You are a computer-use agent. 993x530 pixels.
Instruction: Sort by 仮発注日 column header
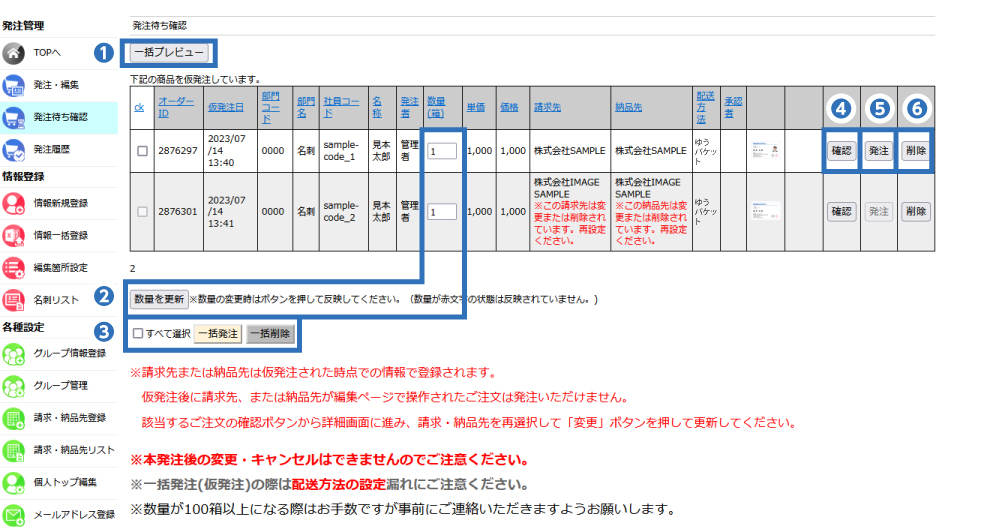coord(225,106)
